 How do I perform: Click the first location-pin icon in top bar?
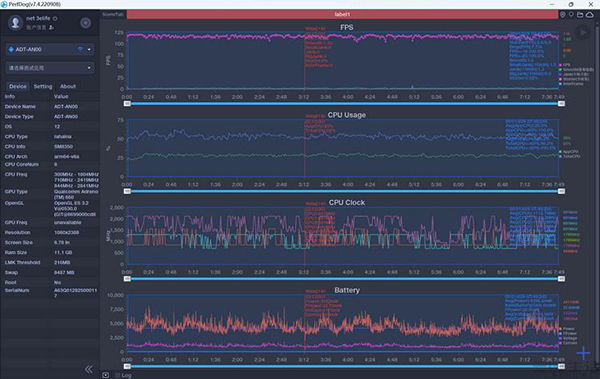click(x=562, y=15)
